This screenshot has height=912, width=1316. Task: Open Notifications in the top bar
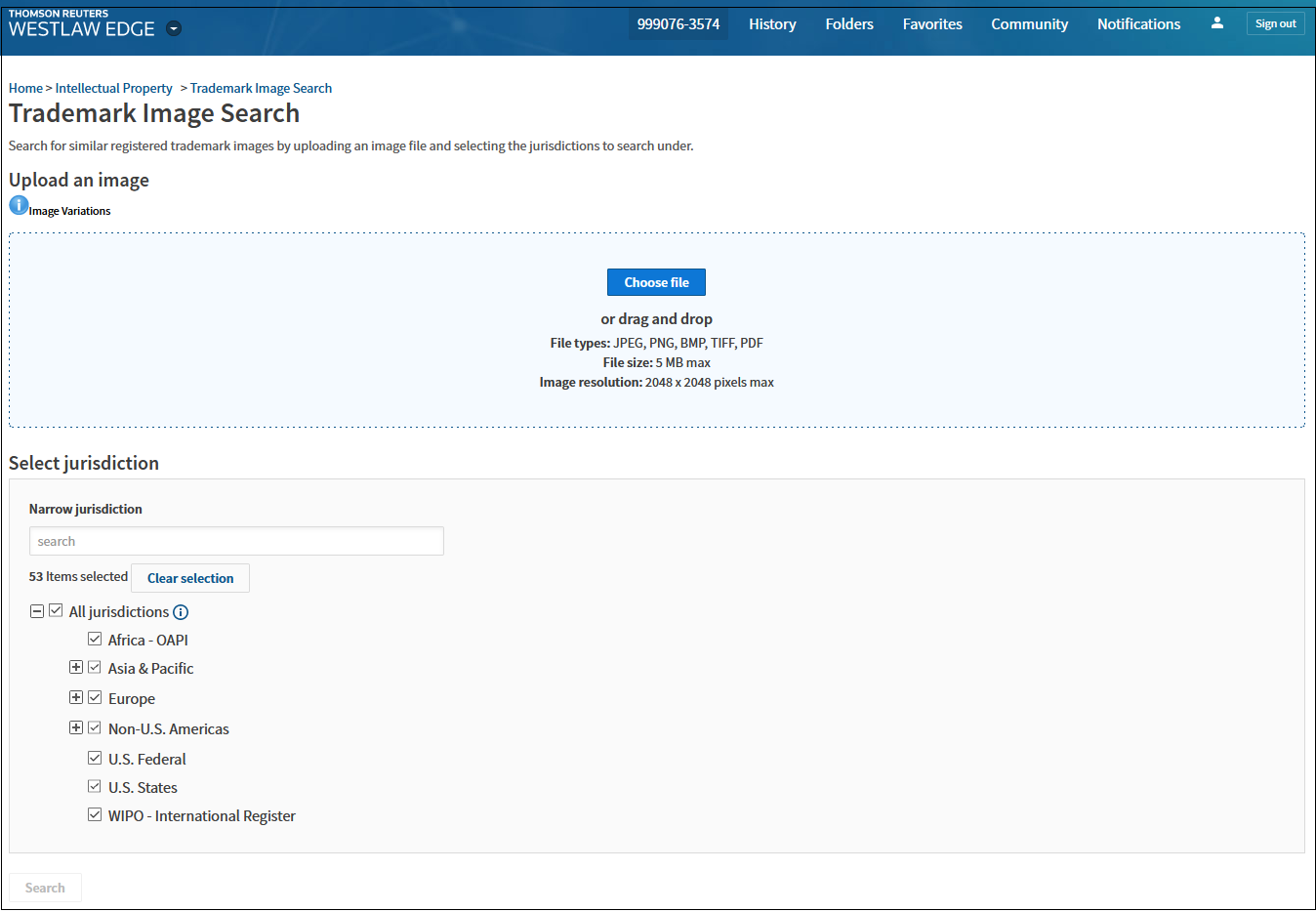click(x=1138, y=24)
